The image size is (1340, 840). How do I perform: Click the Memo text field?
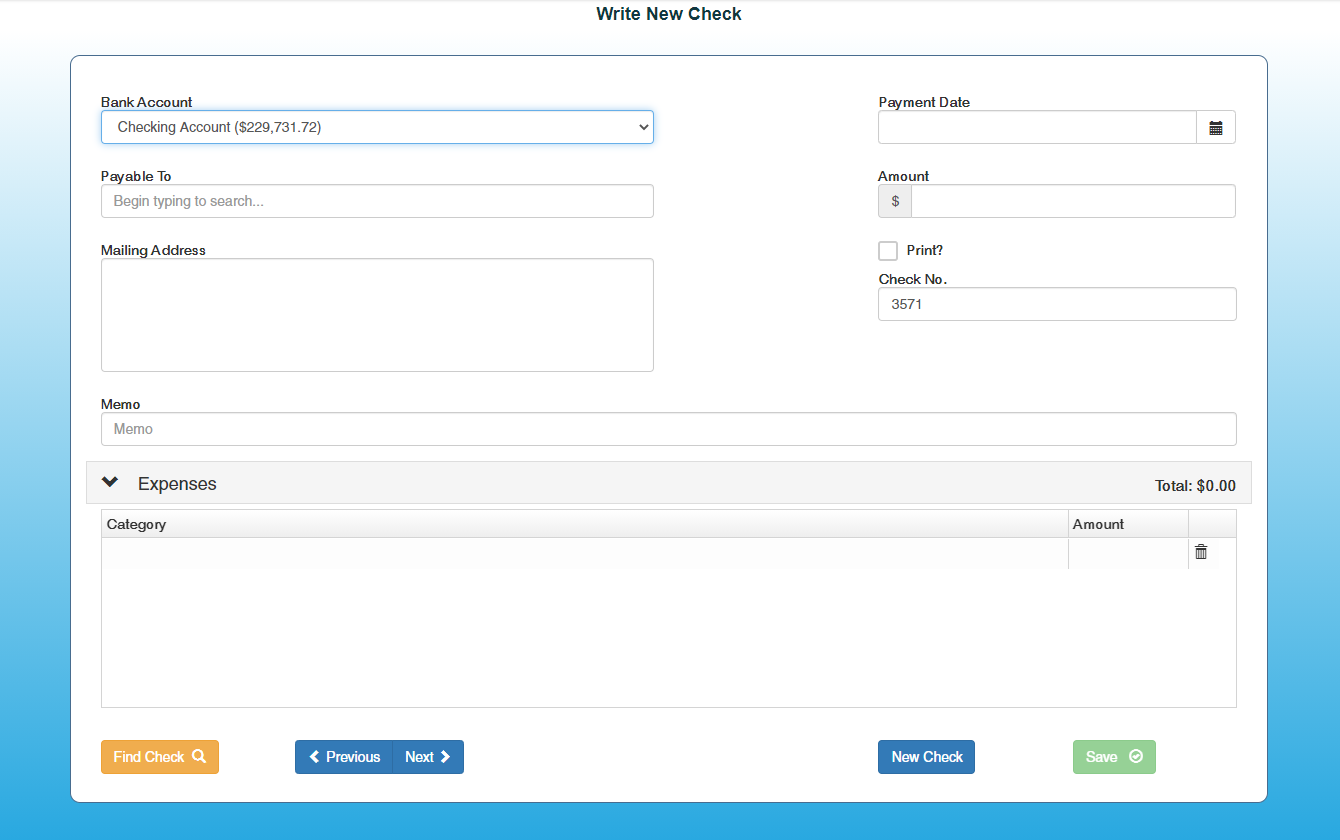(x=668, y=429)
